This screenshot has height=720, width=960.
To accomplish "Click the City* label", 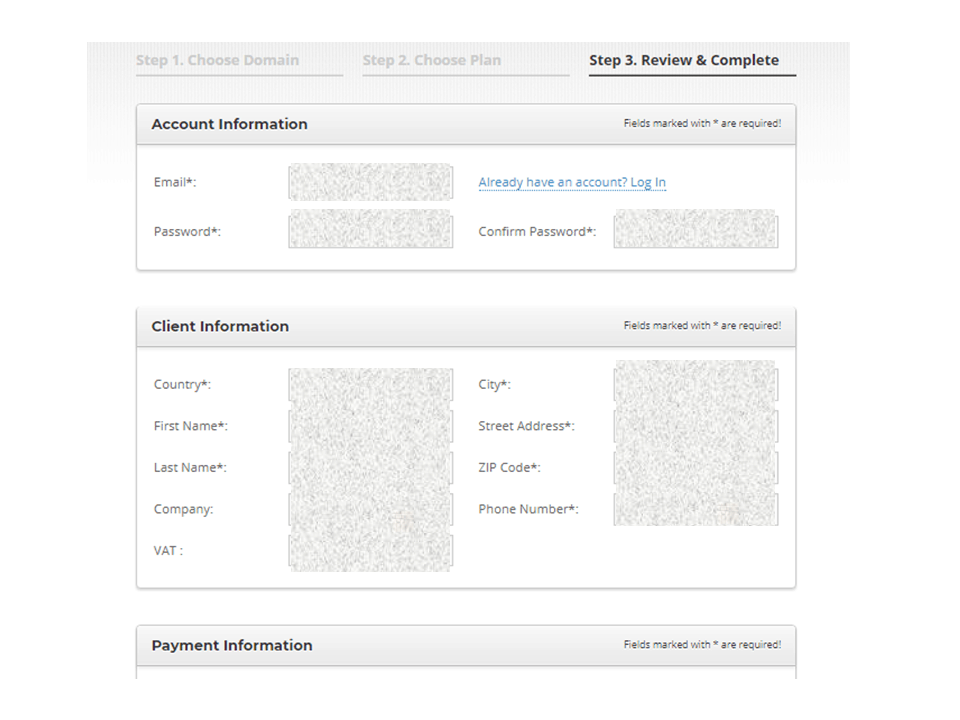I will tap(495, 384).
